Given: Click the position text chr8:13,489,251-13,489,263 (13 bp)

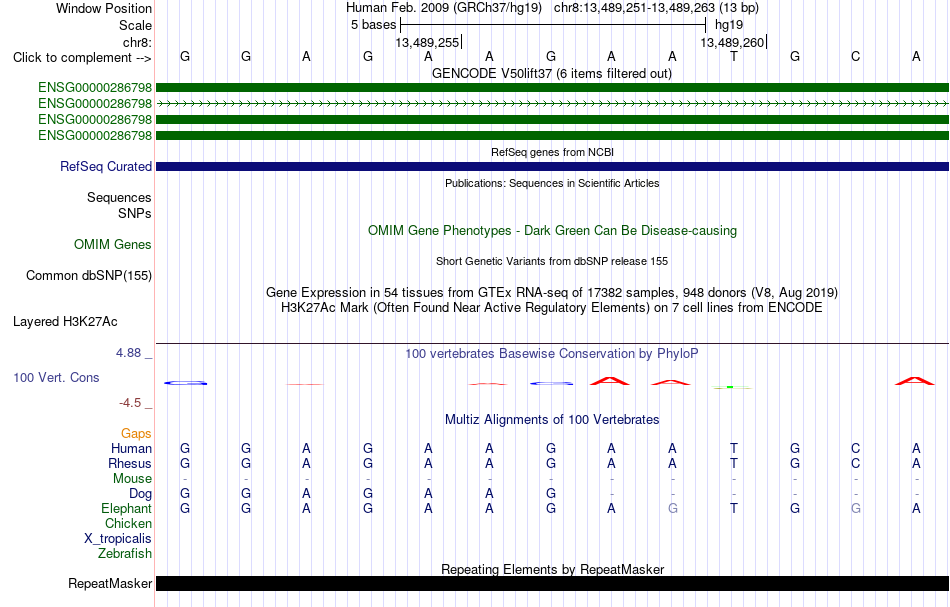Looking at the screenshot, I should (656, 8).
